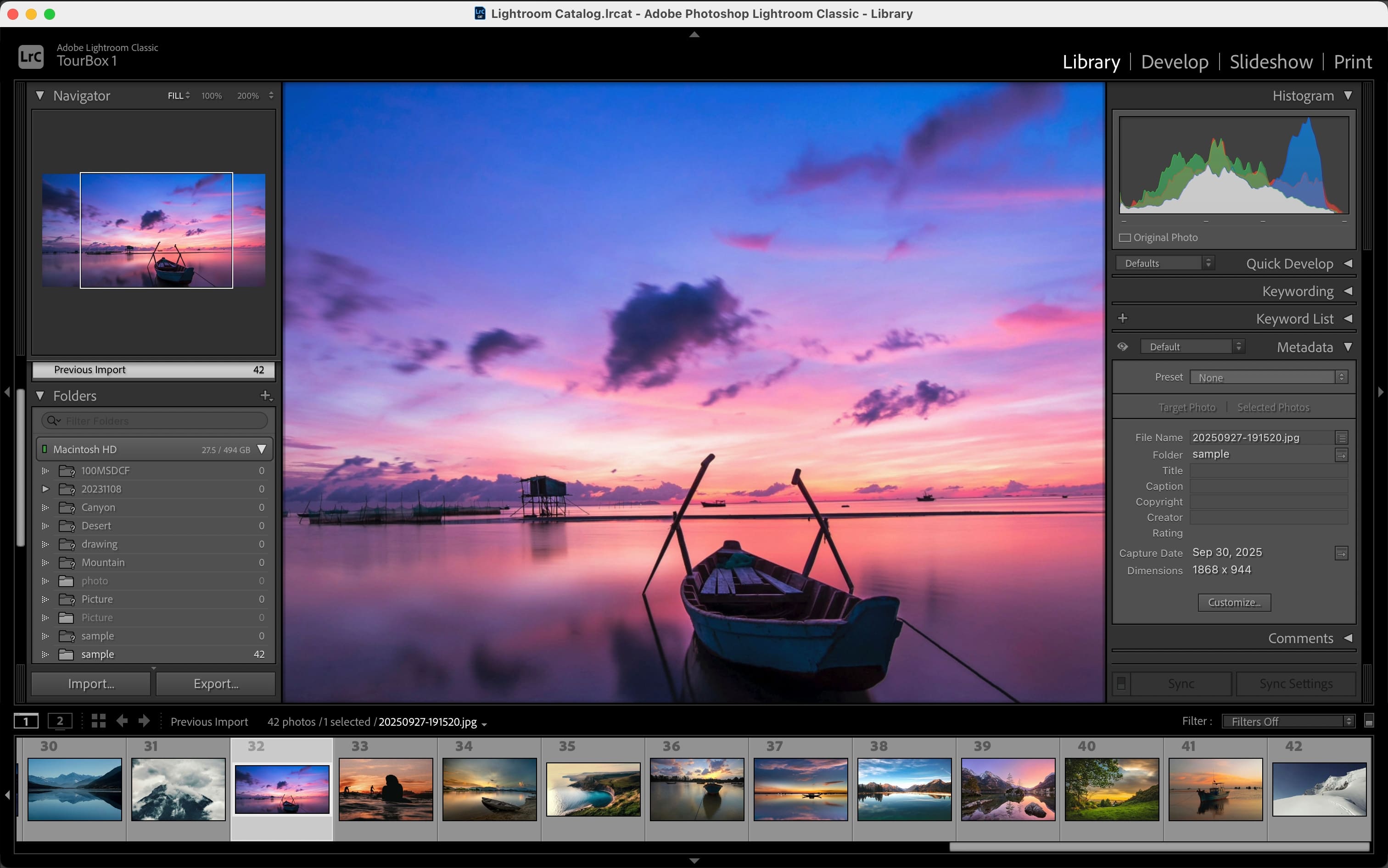Open the go-to-folder arrow next to sample
Viewport: 1388px width, 868px height.
point(1341,455)
